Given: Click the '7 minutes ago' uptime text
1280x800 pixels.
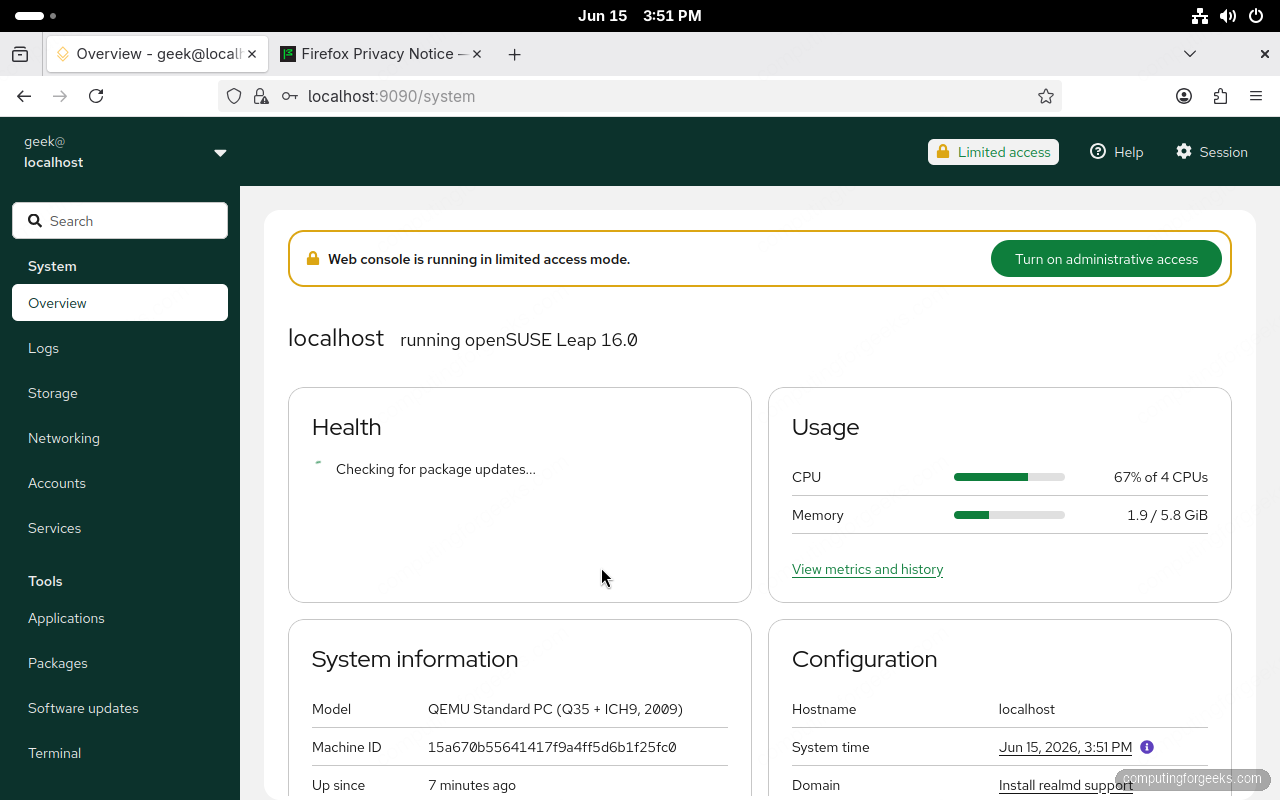Looking at the screenshot, I should [472, 785].
